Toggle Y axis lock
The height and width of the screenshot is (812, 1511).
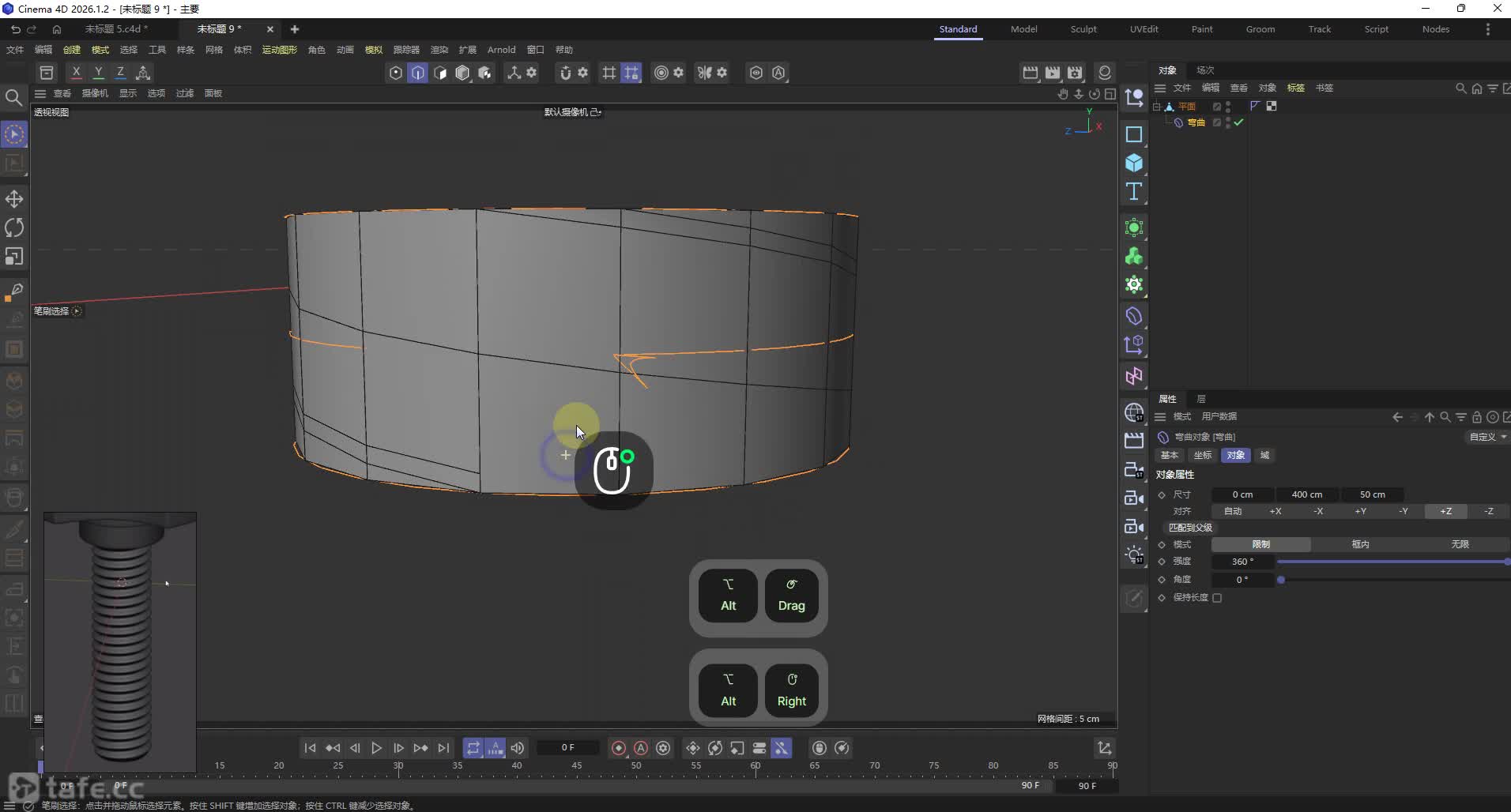pos(98,73)
